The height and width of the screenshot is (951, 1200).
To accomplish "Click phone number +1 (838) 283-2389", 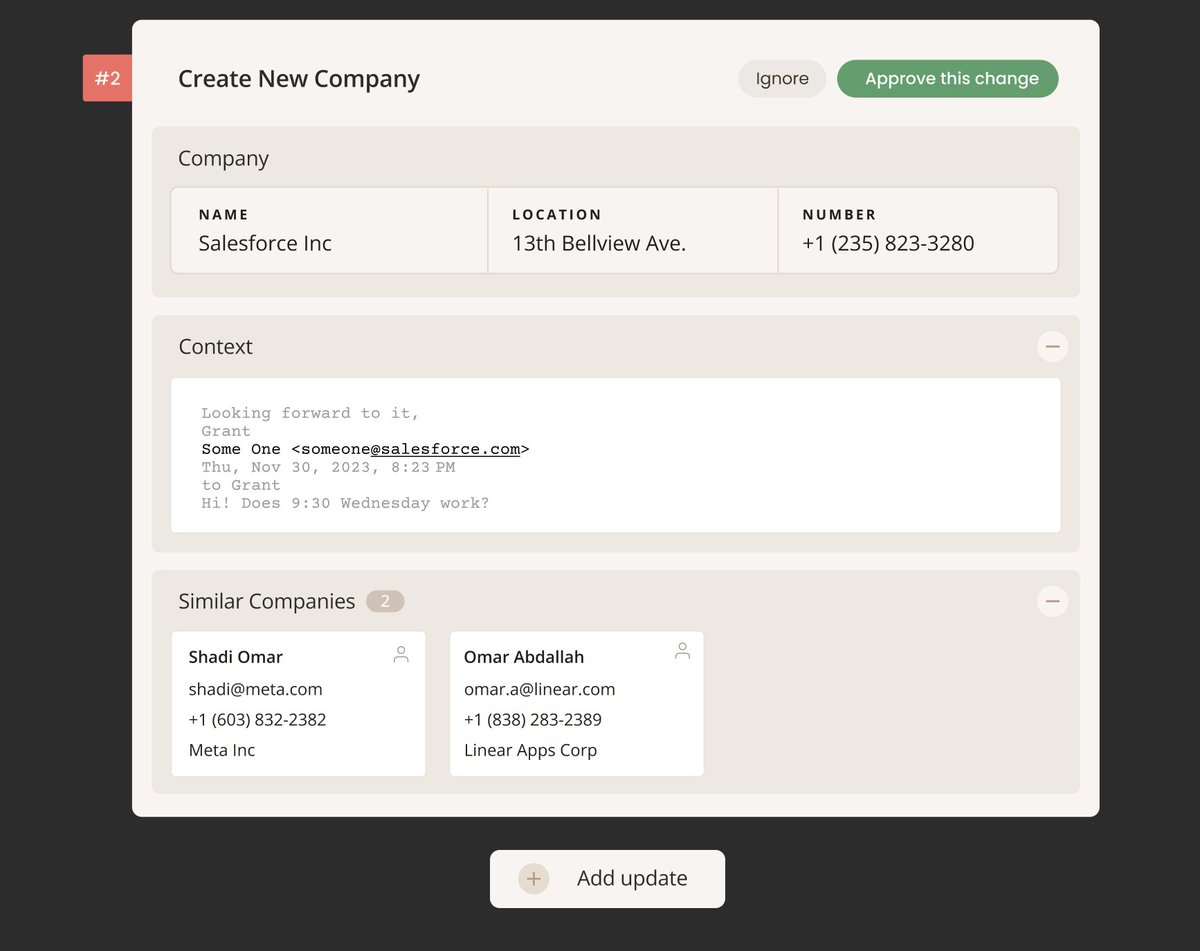I will pyautogui.click(x=533, y=720).
